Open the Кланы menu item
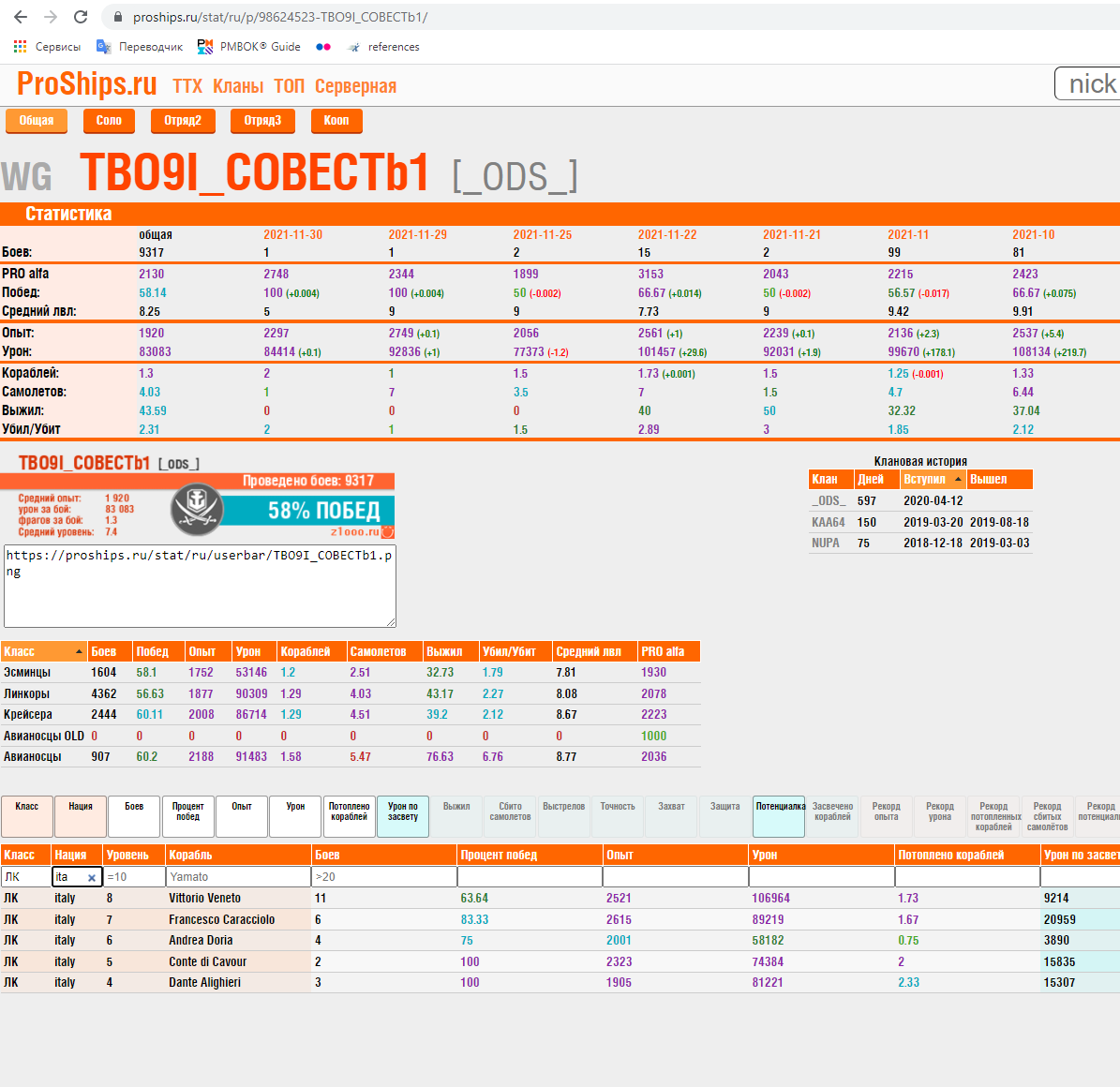The image size is (1120, 1087). point(238,86)
